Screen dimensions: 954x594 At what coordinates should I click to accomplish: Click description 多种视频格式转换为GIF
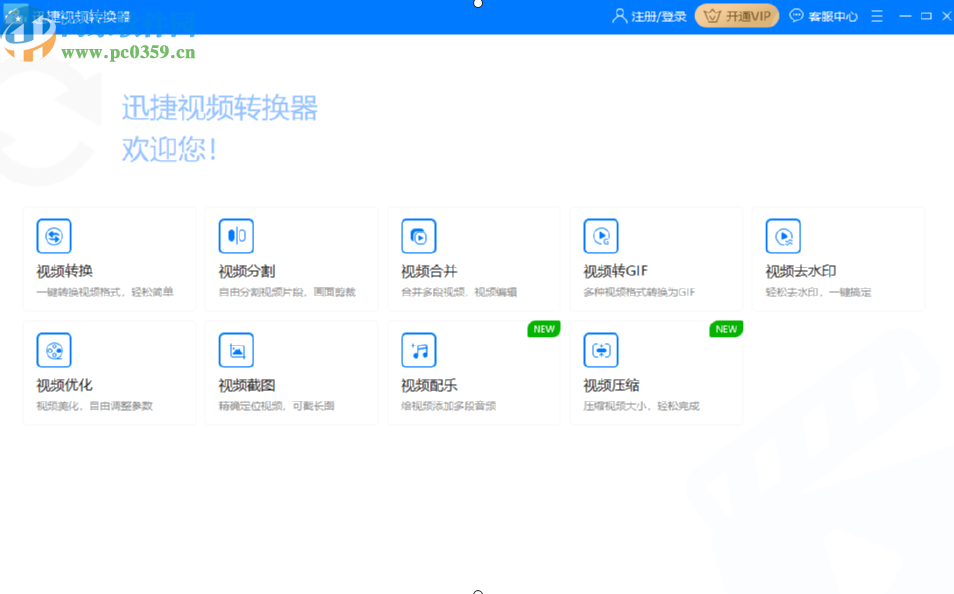639,292
